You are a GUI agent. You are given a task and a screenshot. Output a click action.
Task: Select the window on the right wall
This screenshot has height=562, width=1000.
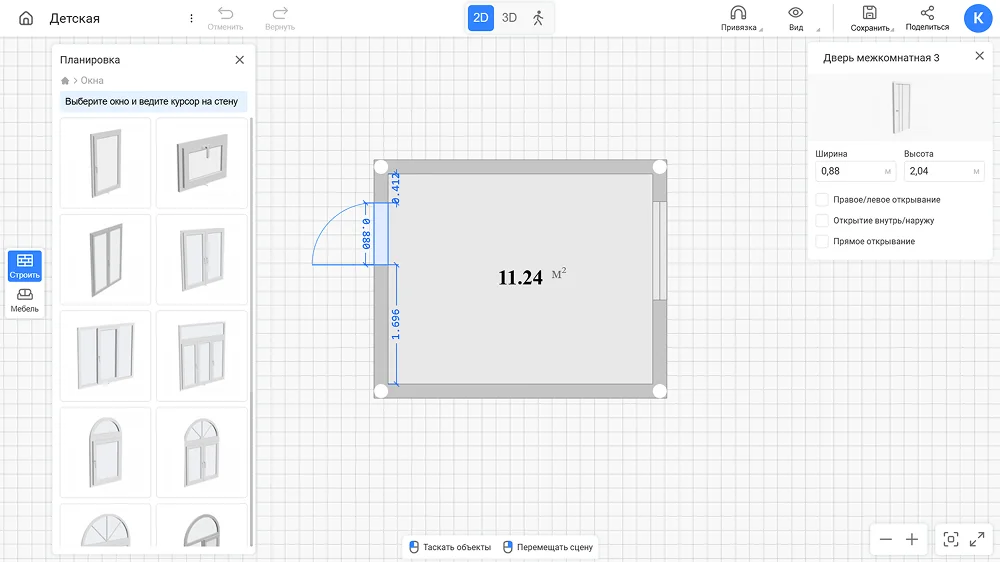pyautogui.click(x=659, y=251)
